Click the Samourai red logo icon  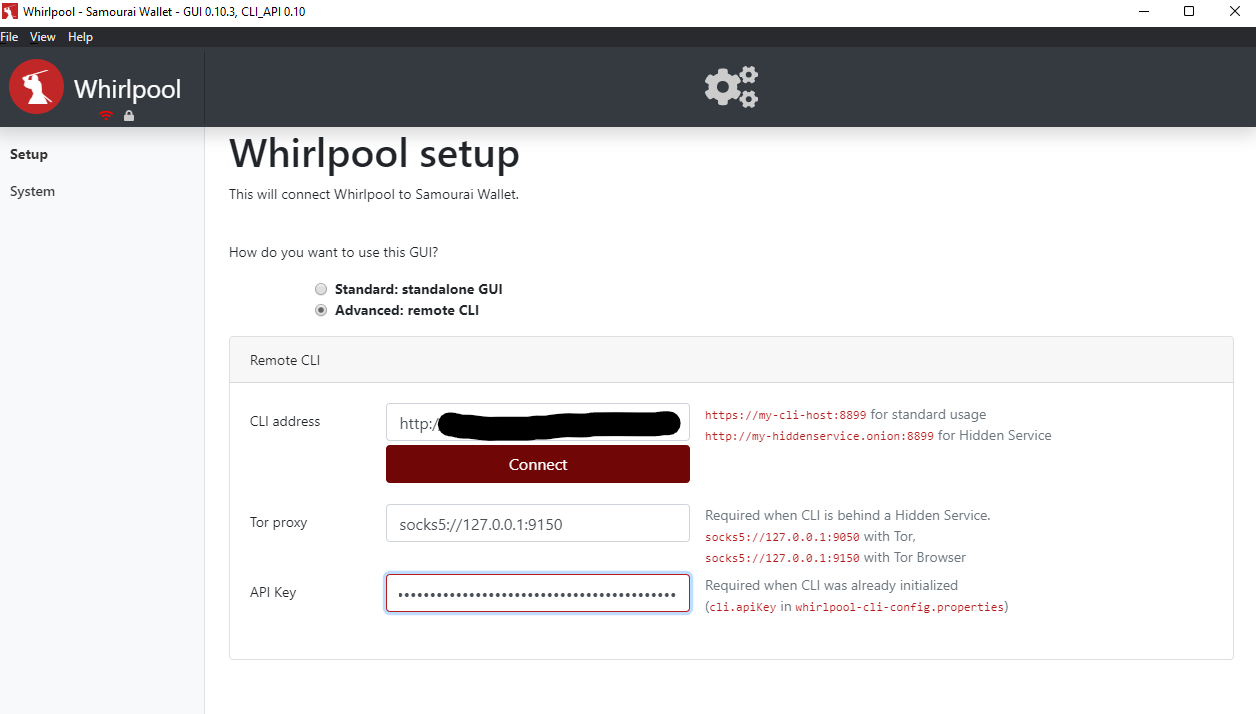[36, 87]
